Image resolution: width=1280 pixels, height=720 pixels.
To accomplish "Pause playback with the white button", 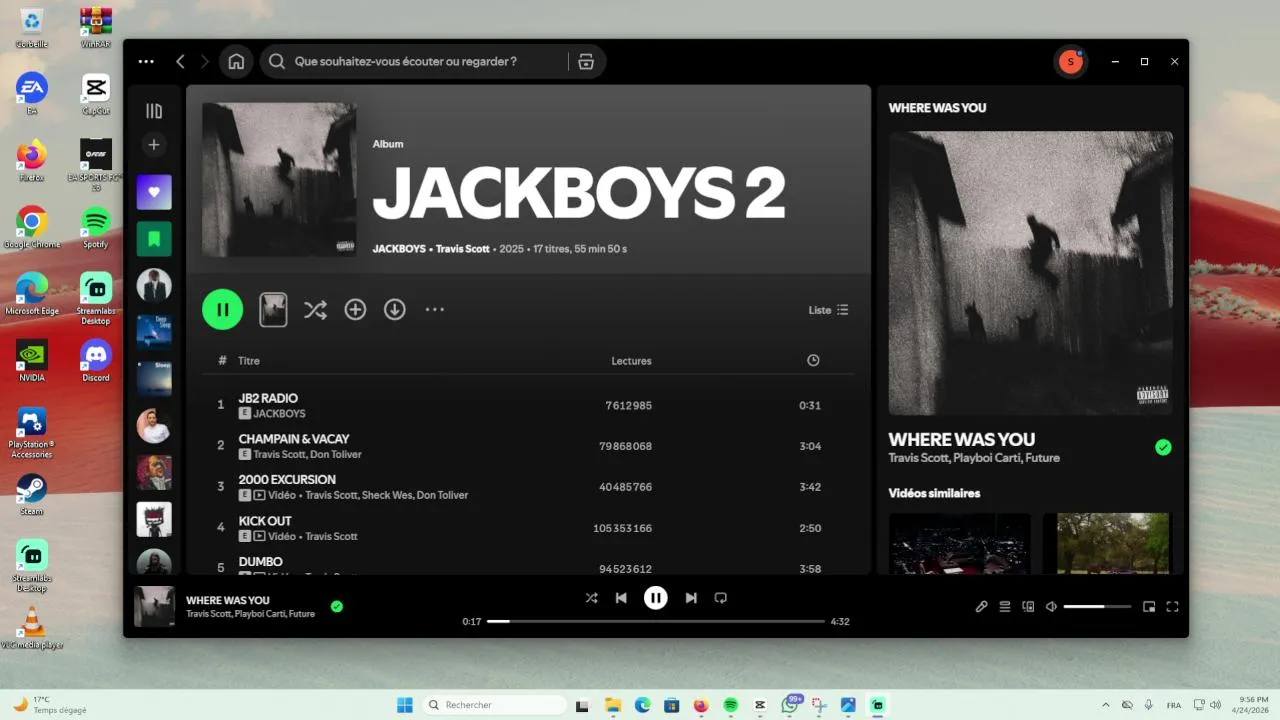I will [655, 598].
